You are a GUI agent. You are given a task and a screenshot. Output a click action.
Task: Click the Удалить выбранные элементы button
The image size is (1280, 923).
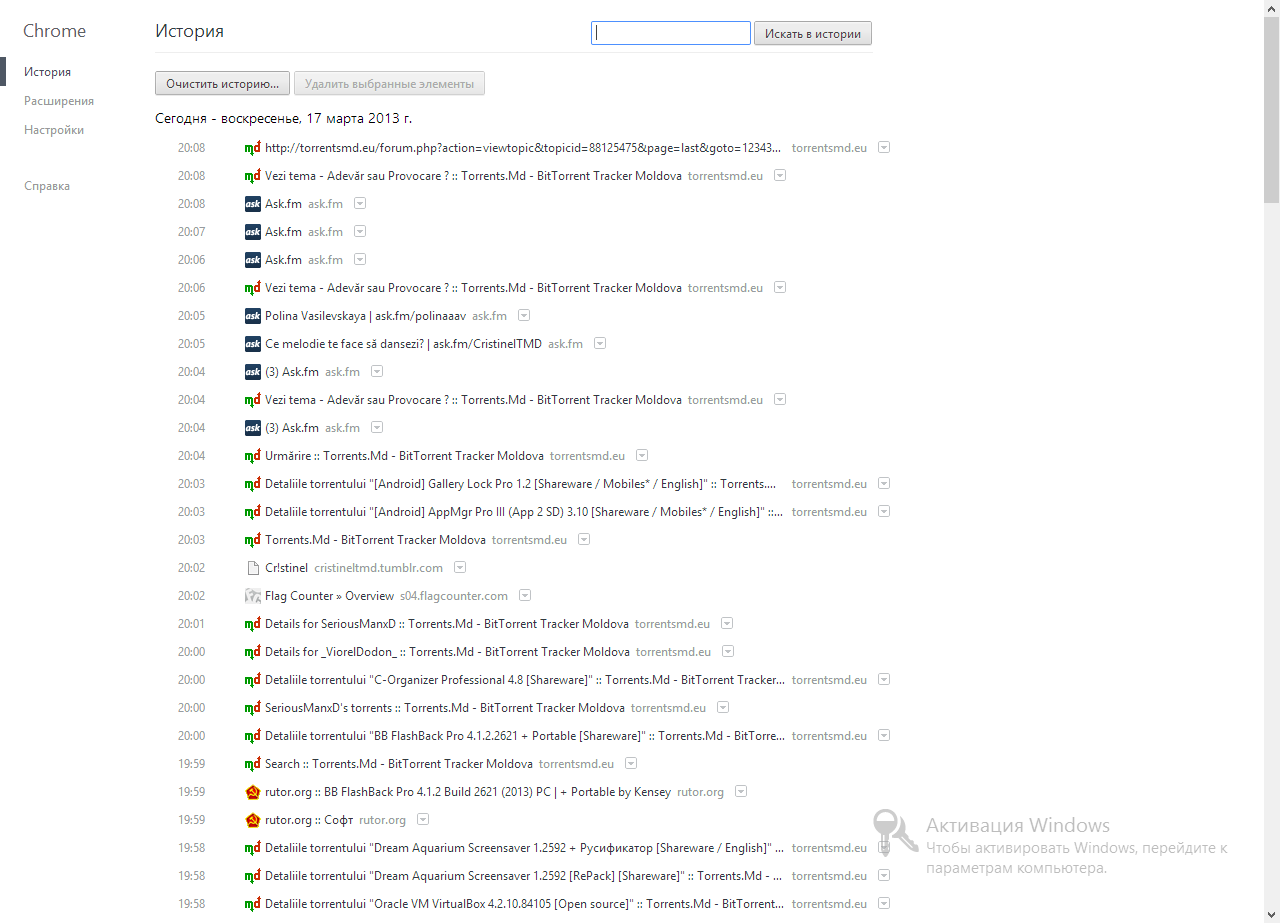389,84
